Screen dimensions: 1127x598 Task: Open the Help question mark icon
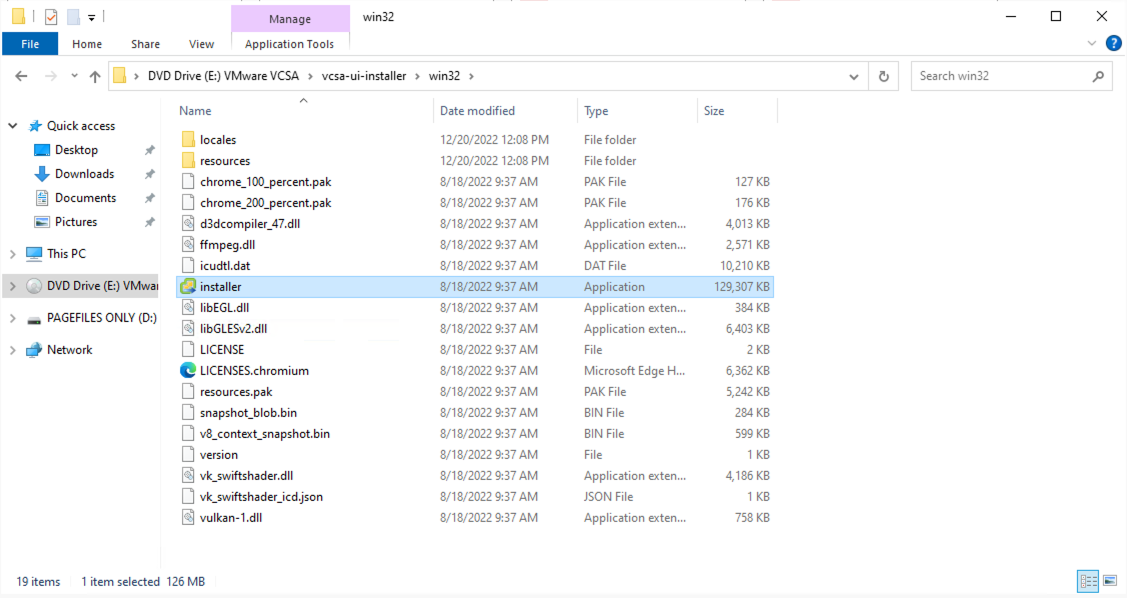[x=1113, y=44]
